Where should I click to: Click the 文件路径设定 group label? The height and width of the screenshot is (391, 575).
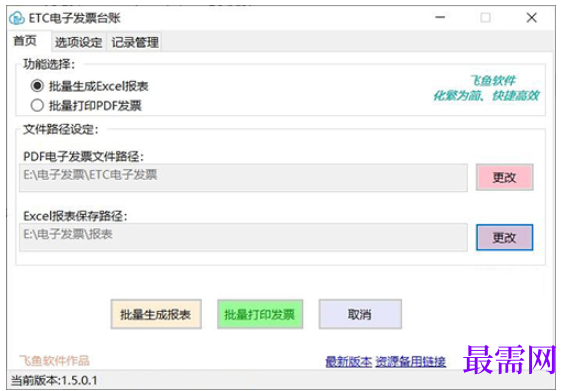(61, 129)
